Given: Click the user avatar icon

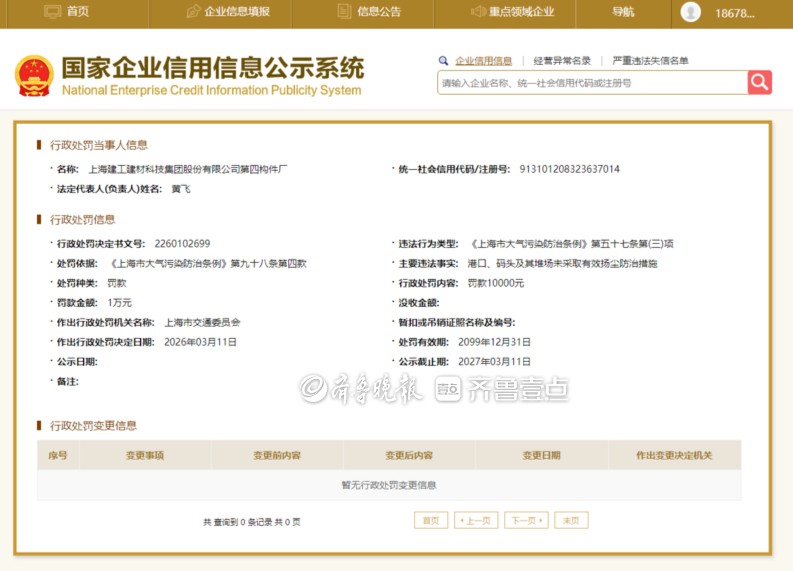Looking at the screenshot, I should [691, 12].
